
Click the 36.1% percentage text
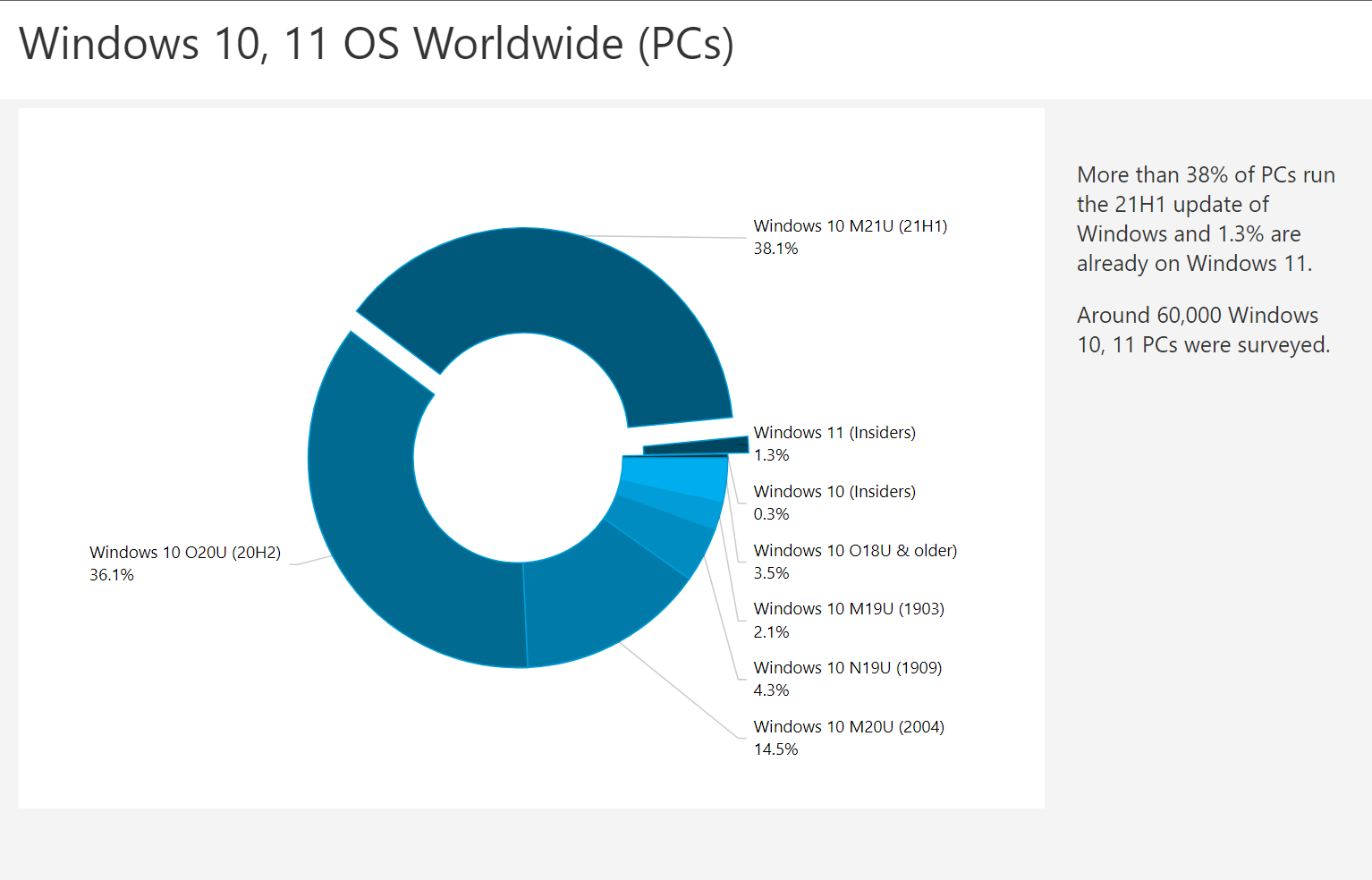[x=111, y=575]
